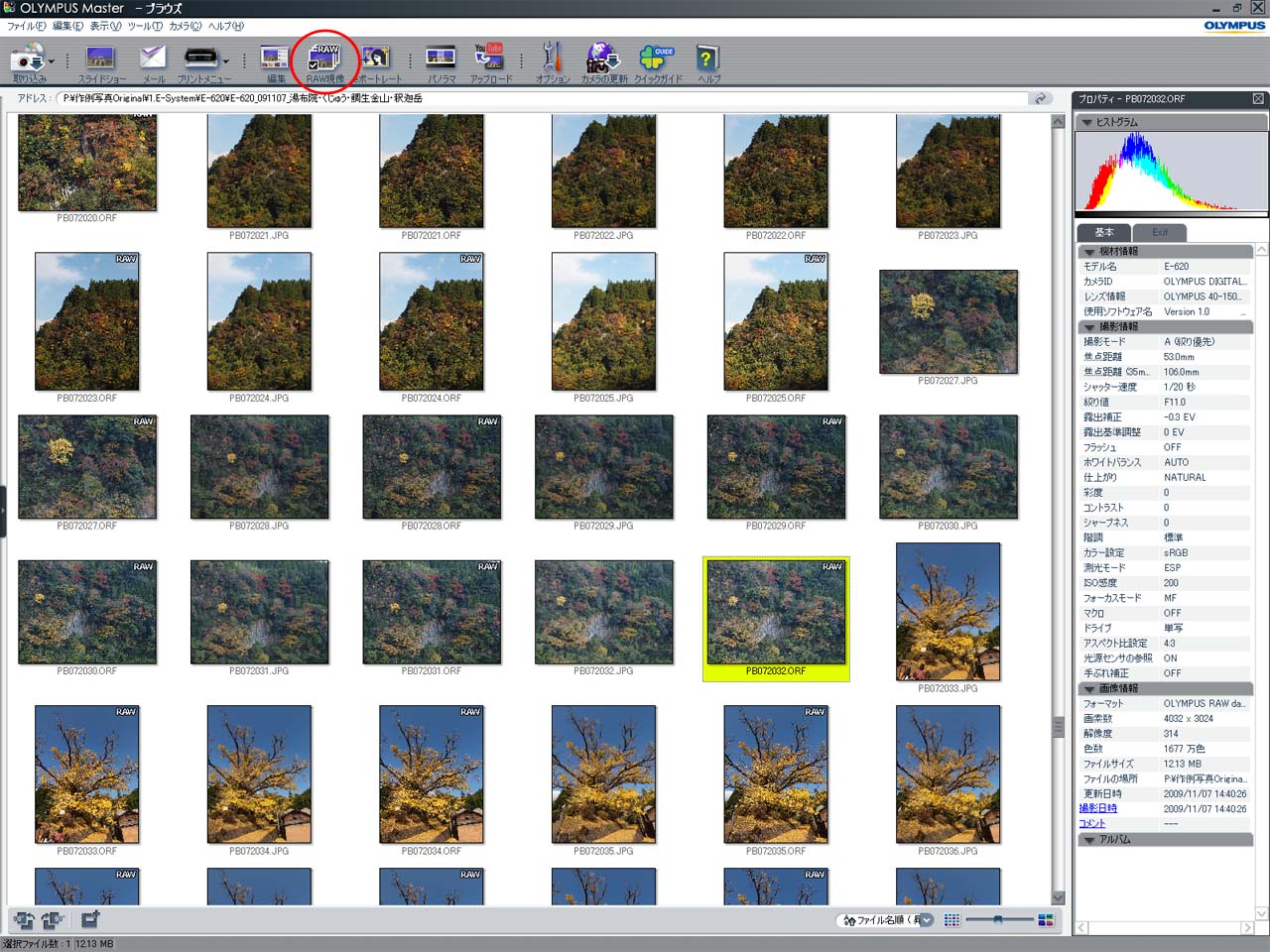Close the Properties panel with its X

tap(1258, 99)
